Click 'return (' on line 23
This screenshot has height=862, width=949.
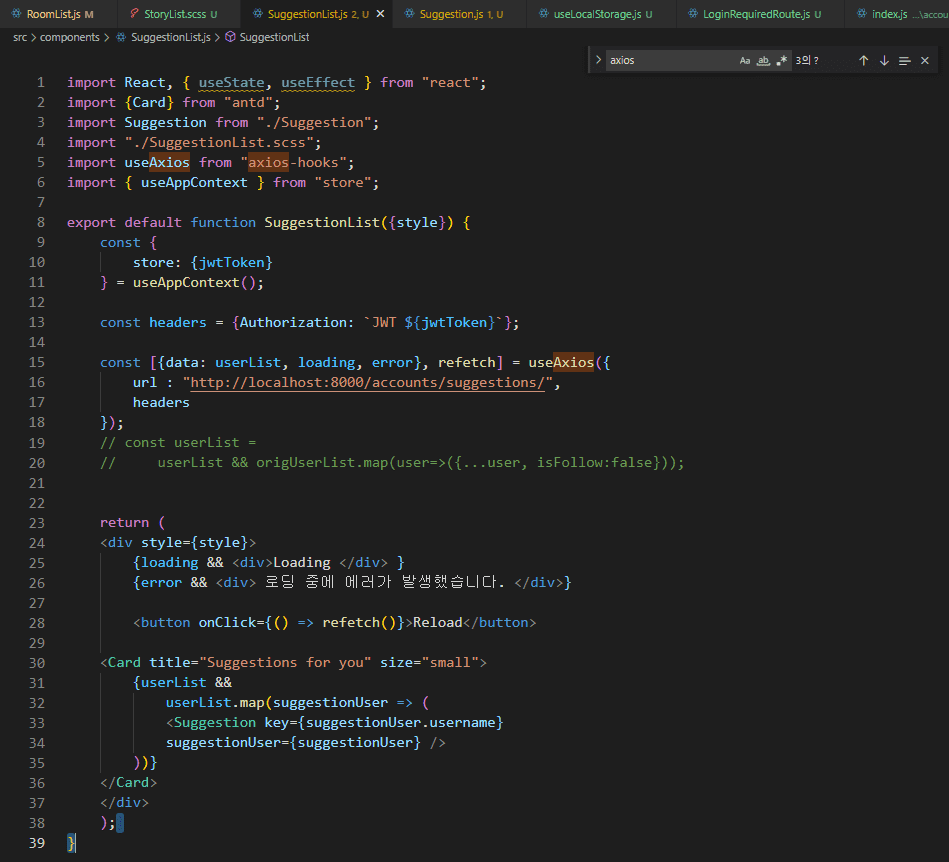tap(132, 522)
